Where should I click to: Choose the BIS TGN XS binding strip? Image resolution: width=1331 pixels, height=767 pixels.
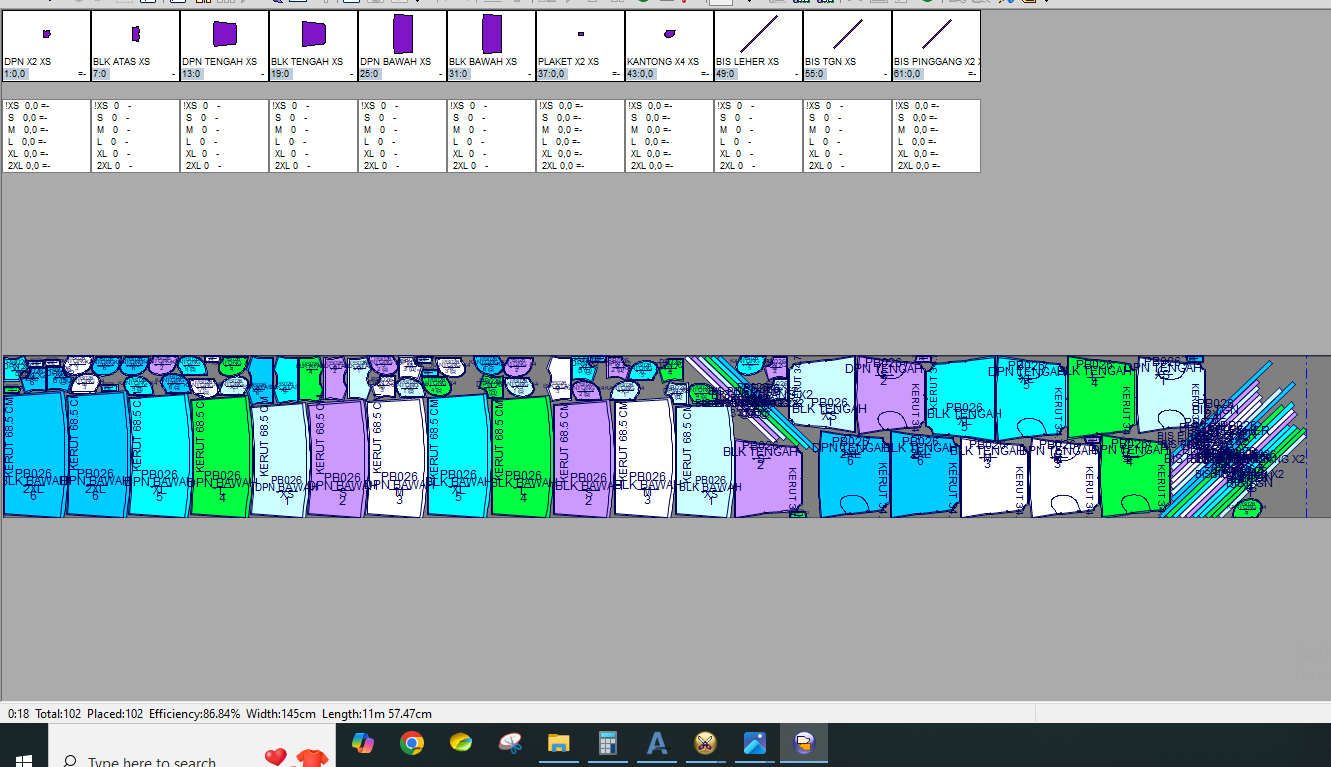tap(848, 34)
